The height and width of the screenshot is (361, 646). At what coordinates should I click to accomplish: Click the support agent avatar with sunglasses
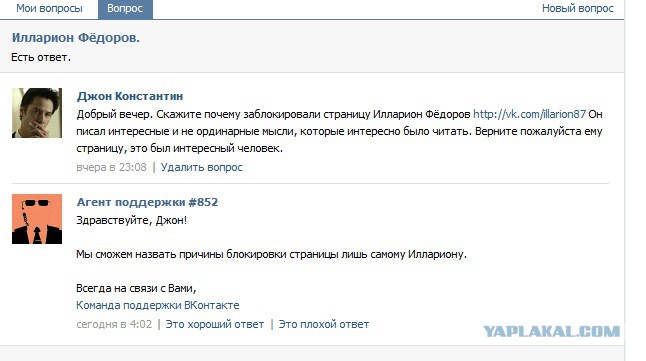(37, 219)
